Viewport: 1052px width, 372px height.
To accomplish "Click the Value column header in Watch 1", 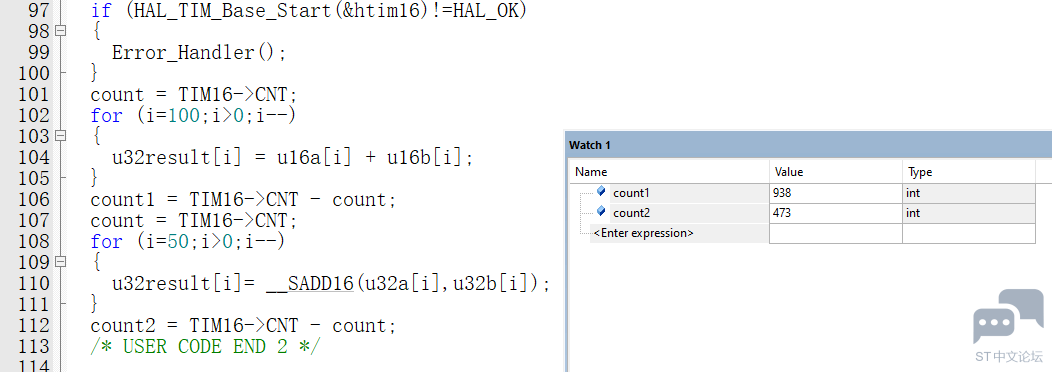I will tap(835, 172).
